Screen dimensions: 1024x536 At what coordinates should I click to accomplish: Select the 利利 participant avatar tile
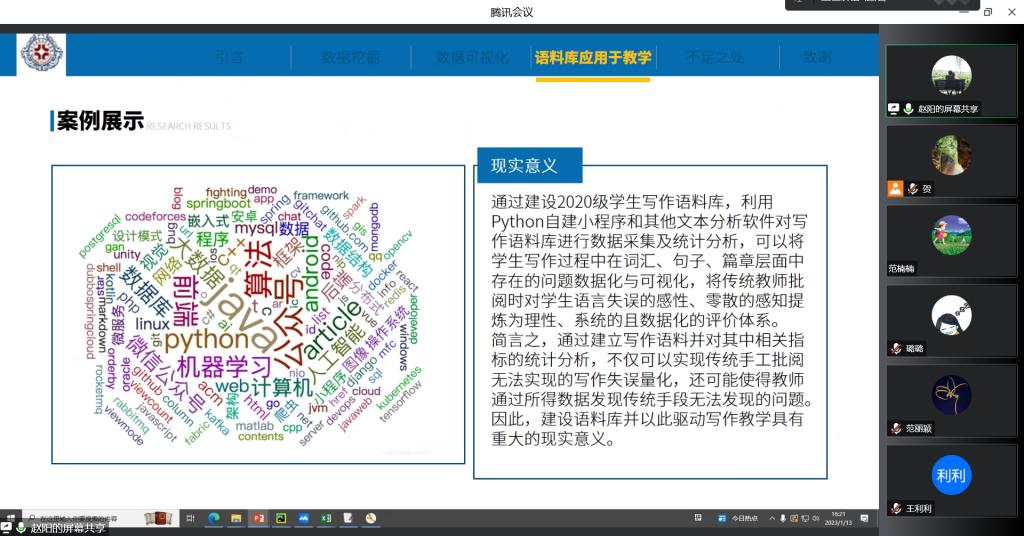(951, 475)
